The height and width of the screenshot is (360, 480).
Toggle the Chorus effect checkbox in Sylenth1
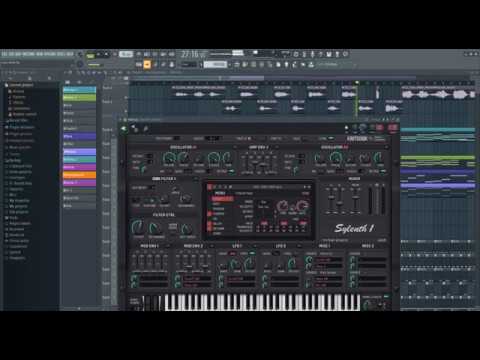point(209,213)
